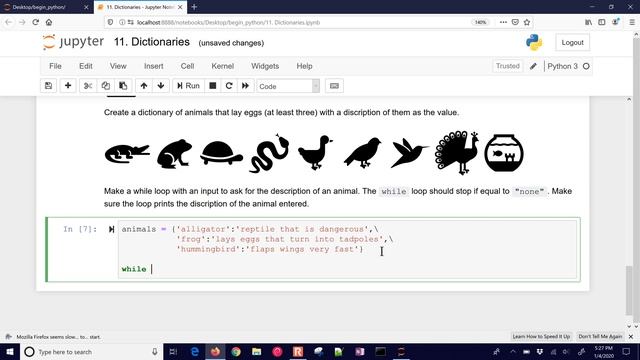Open the File menu
The image size is (640, 360).
55,66
